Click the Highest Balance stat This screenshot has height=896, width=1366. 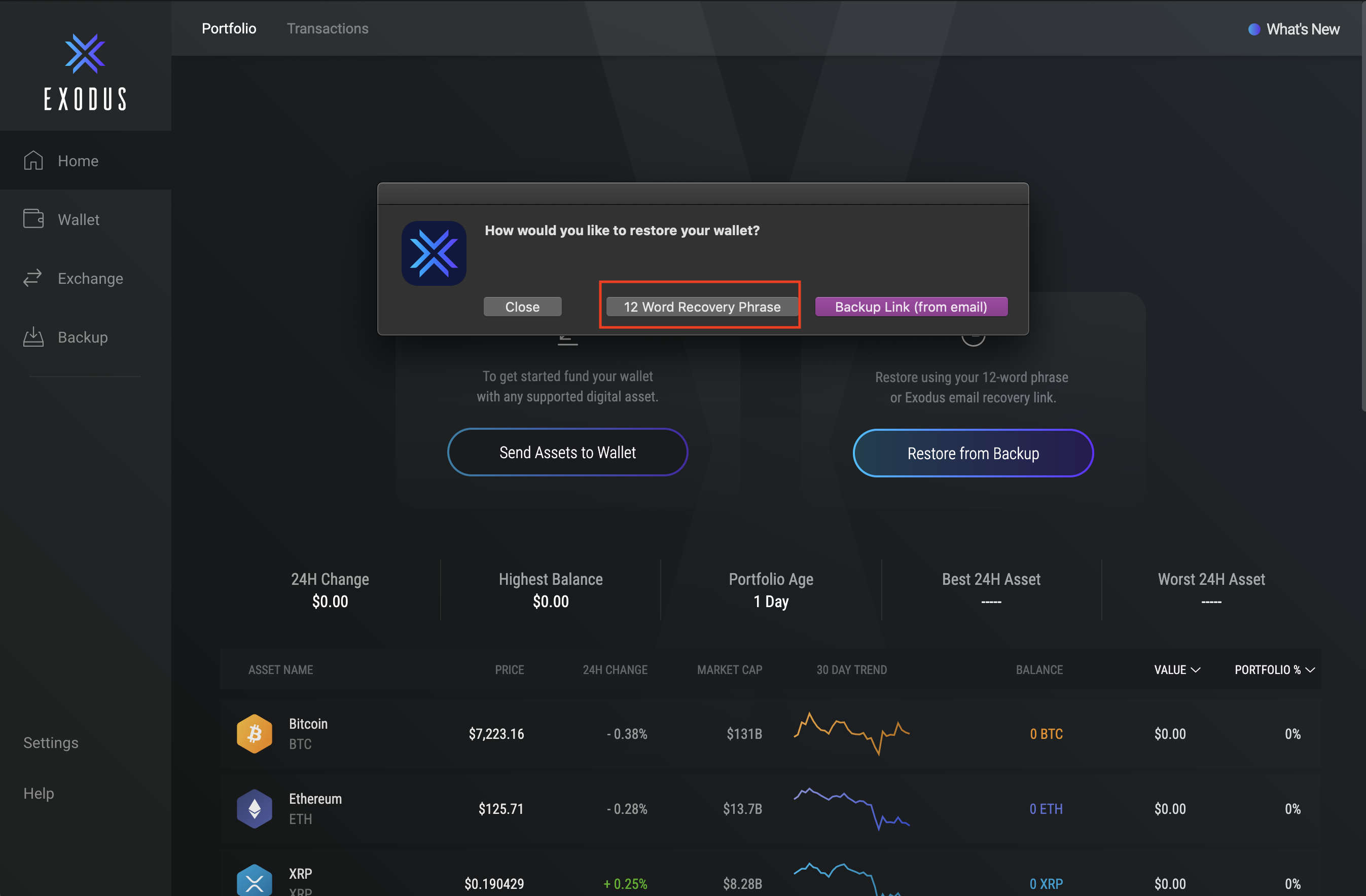click(551, 590)
